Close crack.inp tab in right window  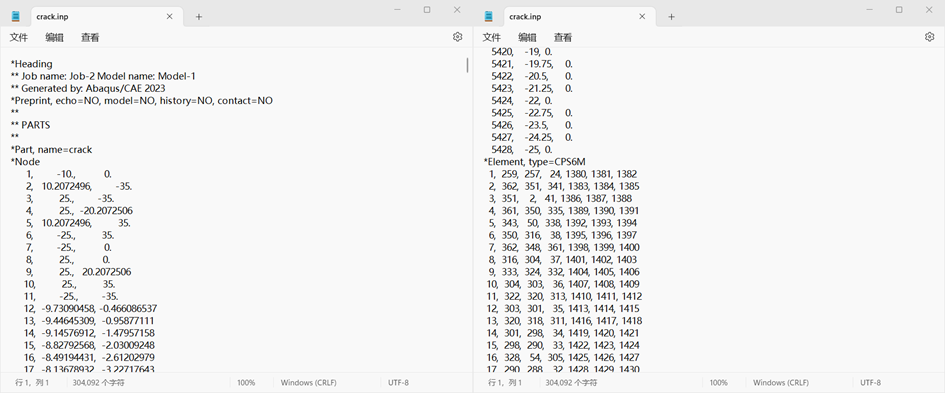pyautogui.click(x=642, y=17)
